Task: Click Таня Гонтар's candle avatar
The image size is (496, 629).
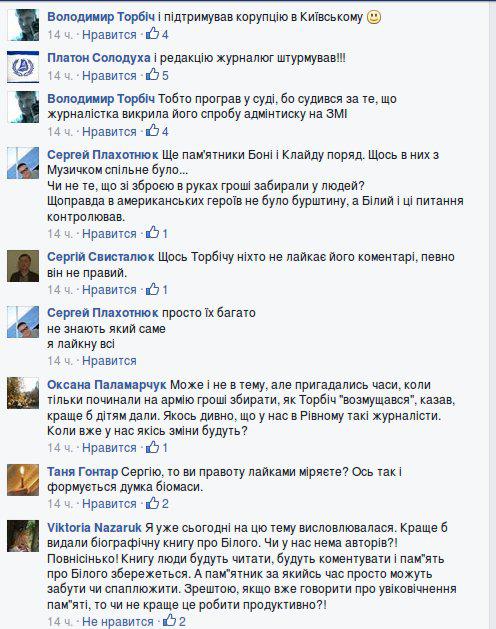Action: pos(23,480)
